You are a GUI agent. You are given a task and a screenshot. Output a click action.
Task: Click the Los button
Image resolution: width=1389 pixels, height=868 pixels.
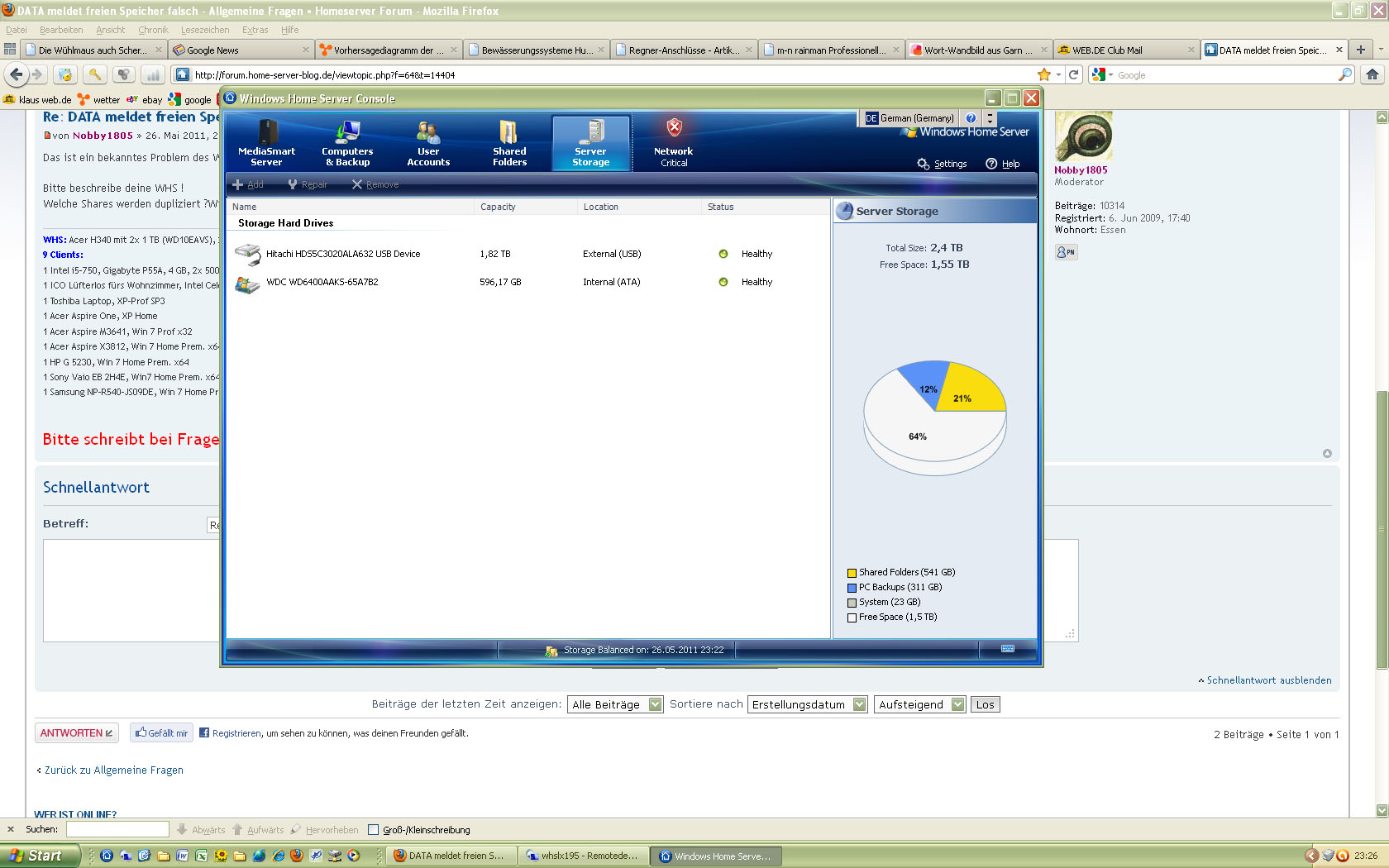click(x=985, y=704)
